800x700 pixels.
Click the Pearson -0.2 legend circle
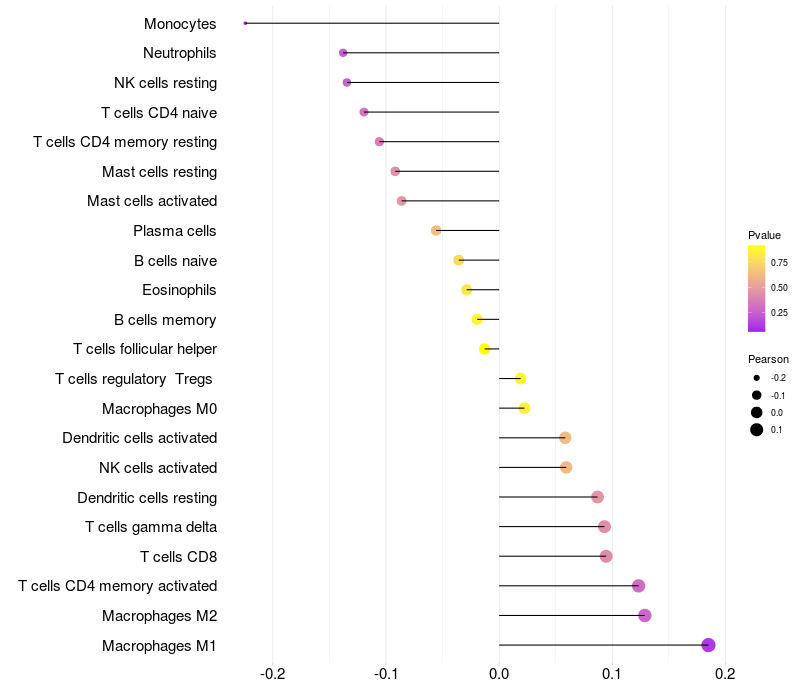757,378
